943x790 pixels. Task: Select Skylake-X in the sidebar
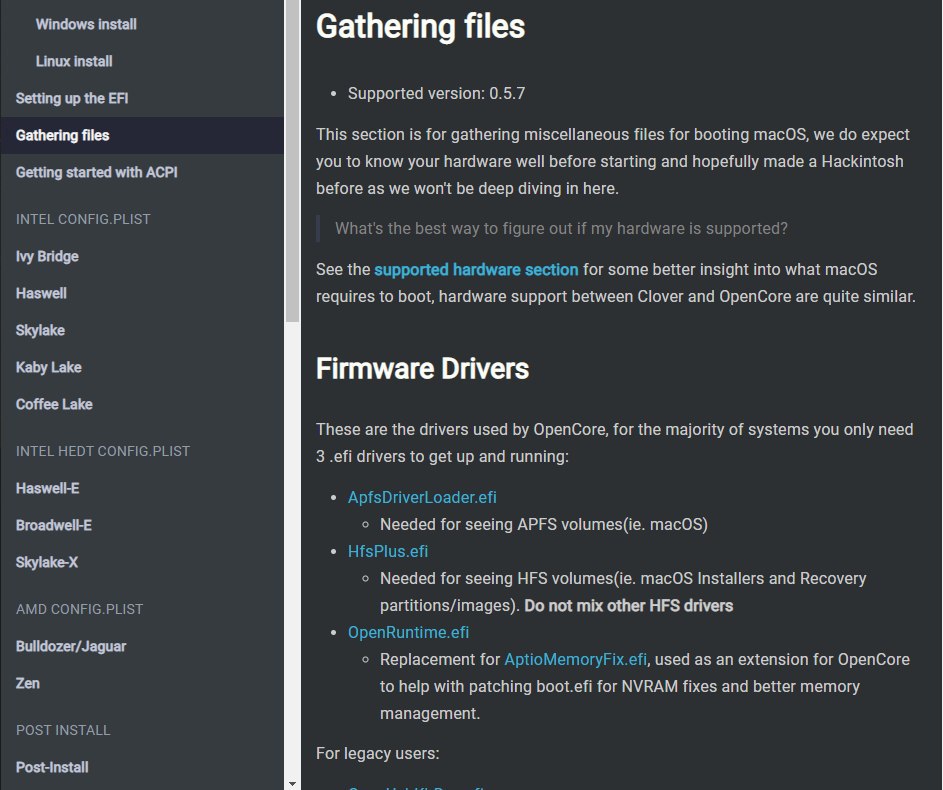[47, 562]
